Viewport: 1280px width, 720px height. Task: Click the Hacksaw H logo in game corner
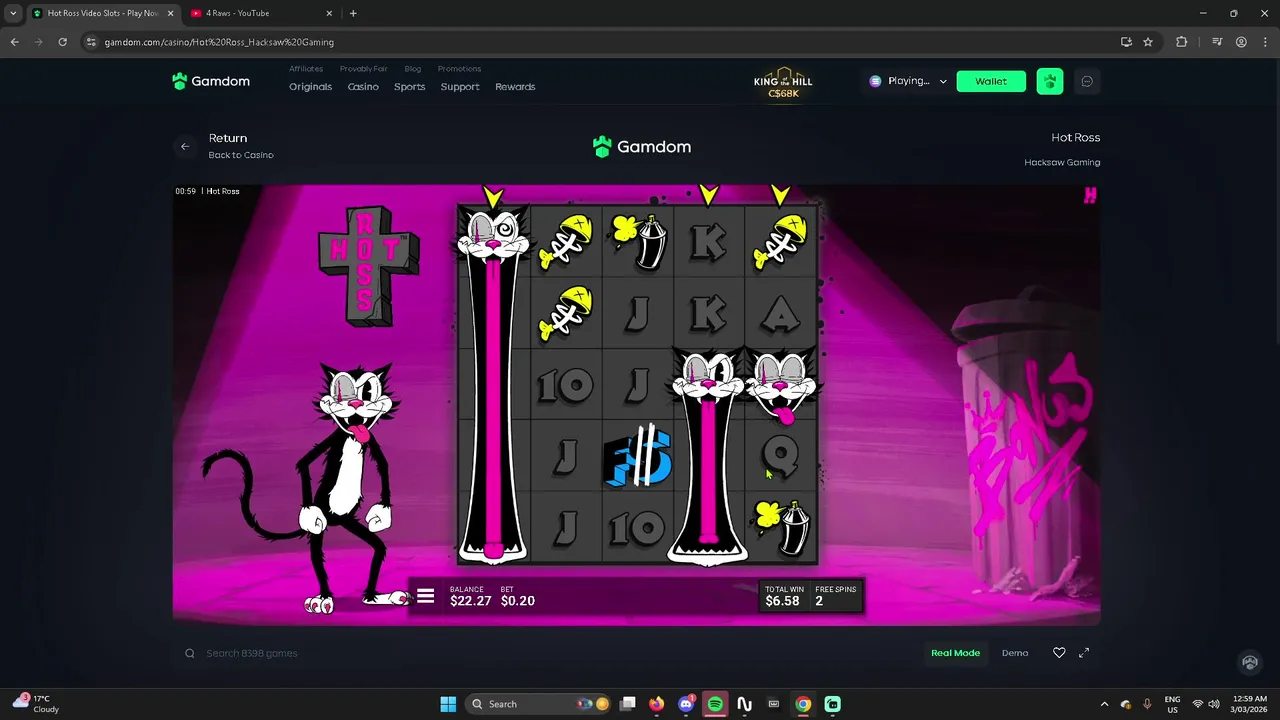(1090, 195)
